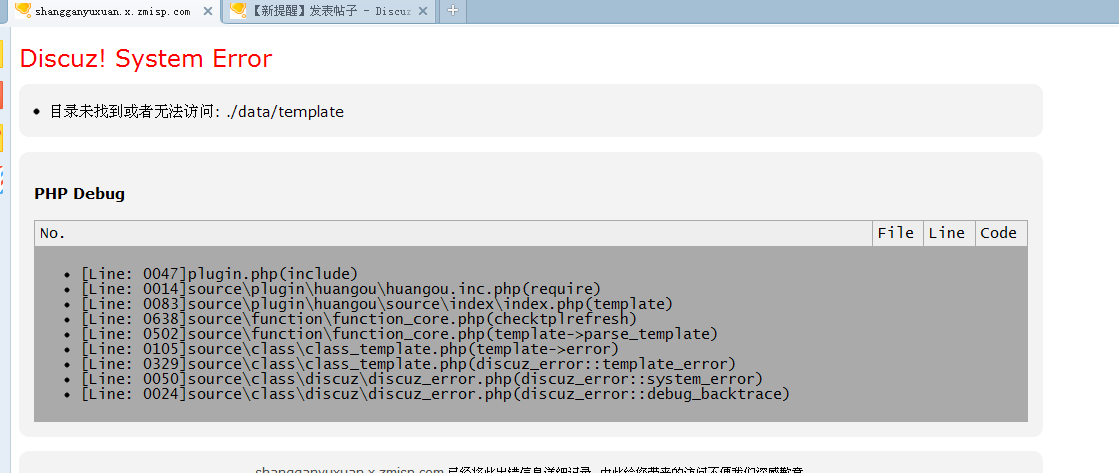The width and height of the screenshot is (1119, 473).
Task: Click the template->parse_template trace line
Action: tap(399, 334)
